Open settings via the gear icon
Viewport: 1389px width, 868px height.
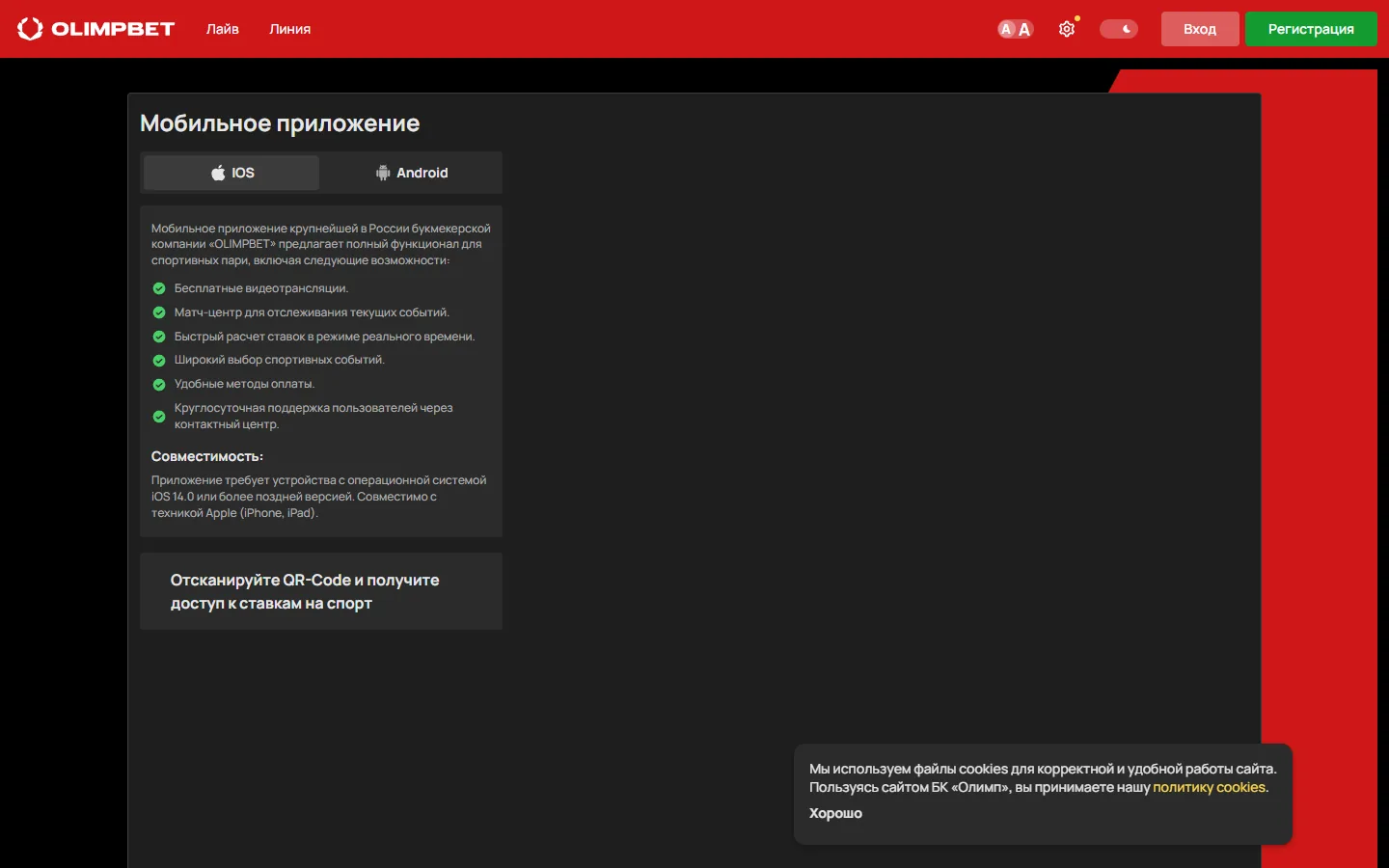(x=1067, y=29)
